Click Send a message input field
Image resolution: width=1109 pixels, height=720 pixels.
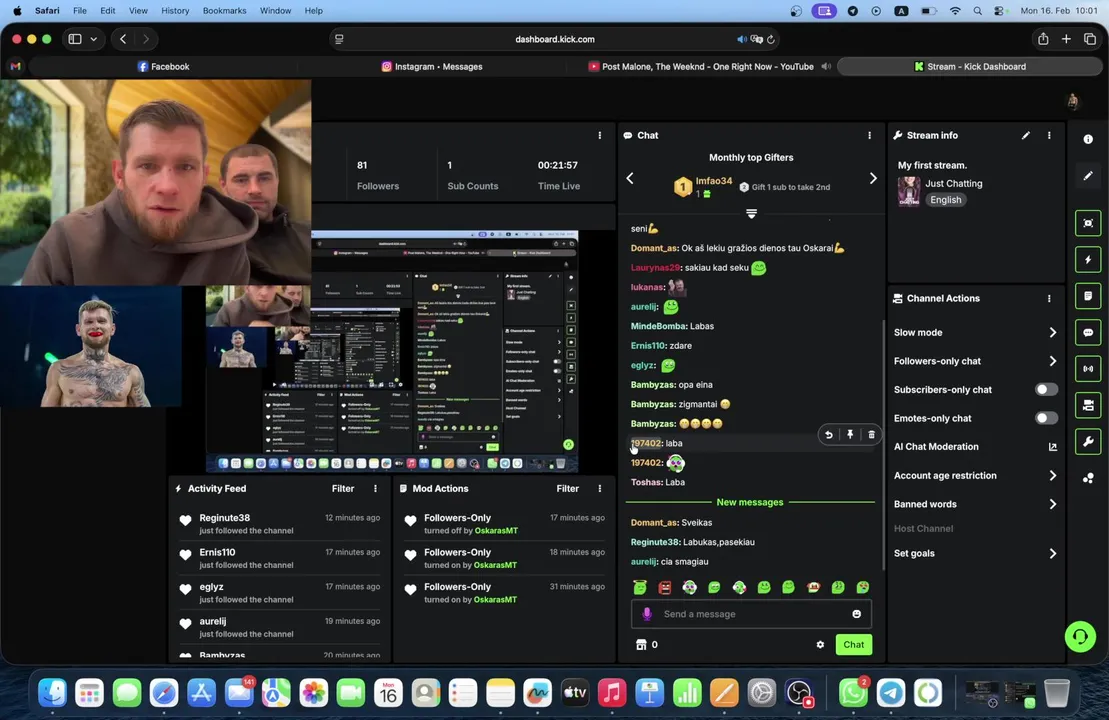point(751,614)
